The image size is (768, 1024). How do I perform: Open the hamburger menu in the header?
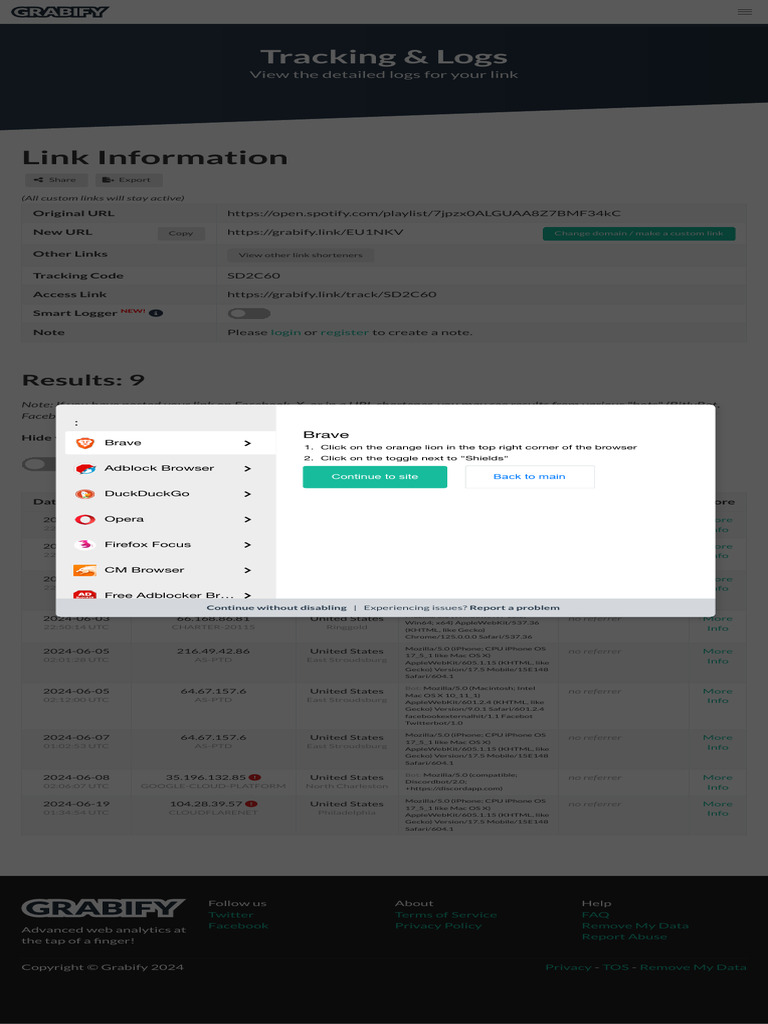[x=744, y=12]
